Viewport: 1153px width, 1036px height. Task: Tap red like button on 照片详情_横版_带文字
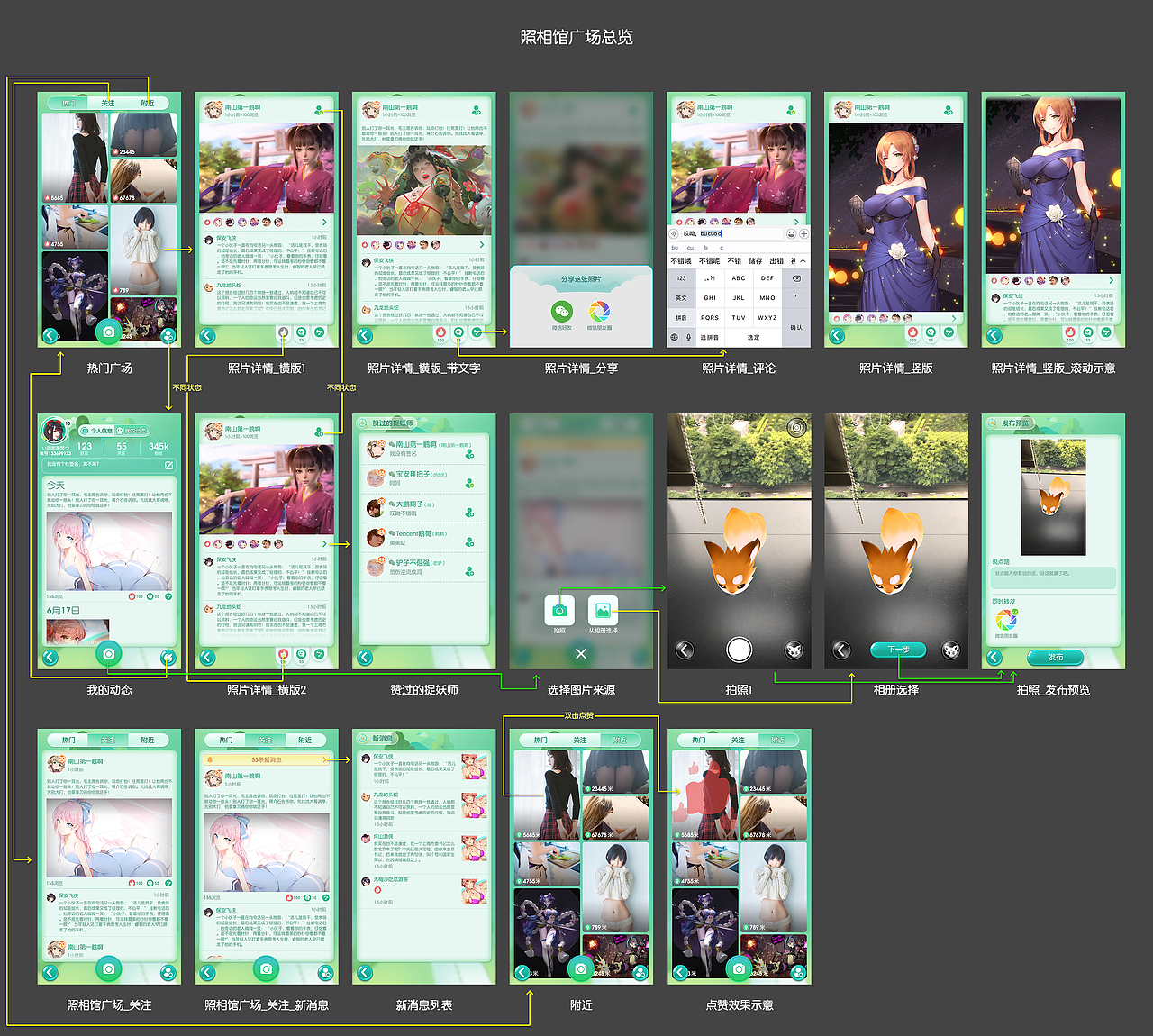click(440, 332)
